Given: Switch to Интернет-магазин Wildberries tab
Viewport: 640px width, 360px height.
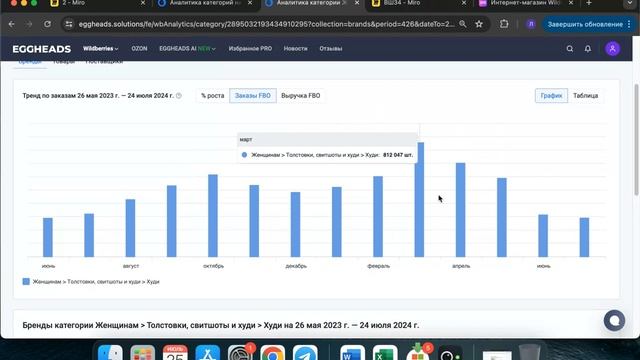Looking at the screenshot, I should 526,3.
